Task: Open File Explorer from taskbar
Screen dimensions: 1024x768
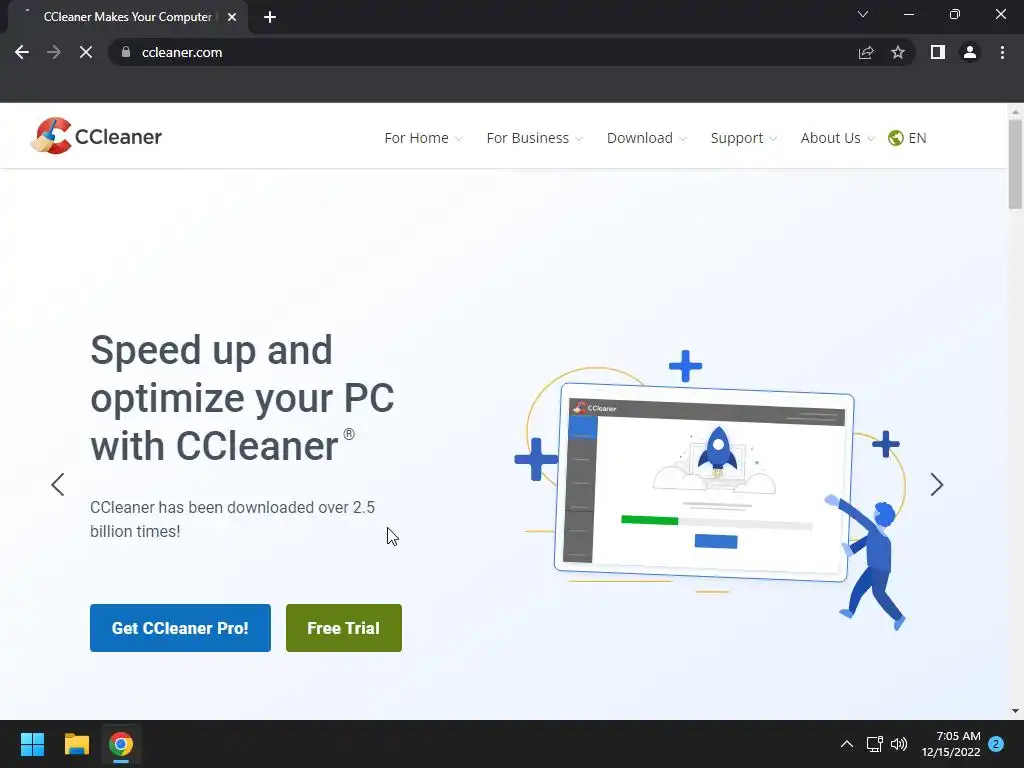Action: point(76,744)
